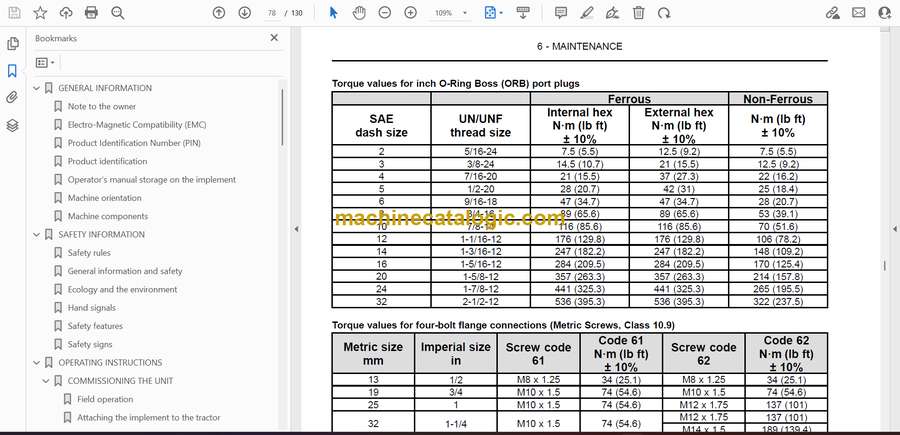Screen dimensions: 900x435
Task: Select COMMISSIONING THE UNIT bookmark
Action: coord(120,381)
